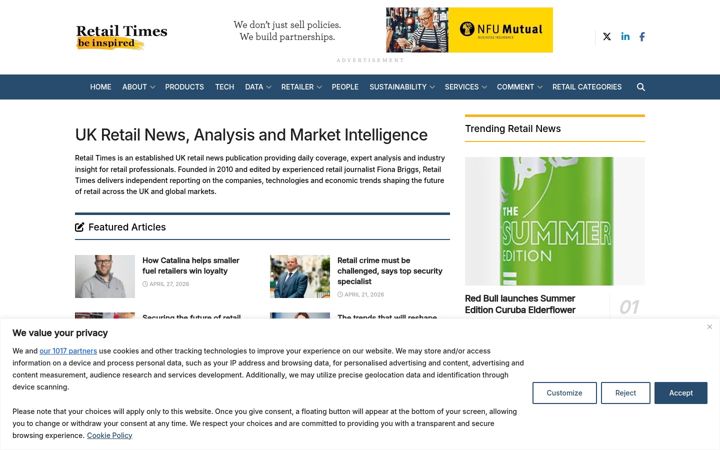Open 'Red Bull launches Summer Edition' headline
The height and width of the screenshot is (450, 720).
coord(520,304)
